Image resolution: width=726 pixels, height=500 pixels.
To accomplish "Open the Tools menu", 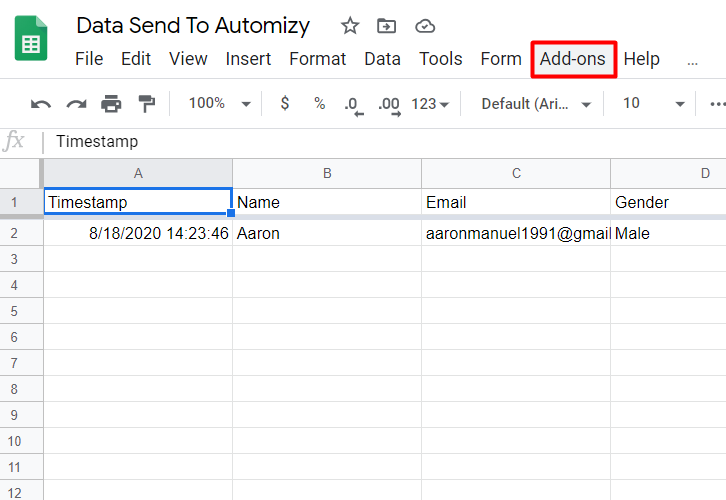I will (x=441, y=59).
